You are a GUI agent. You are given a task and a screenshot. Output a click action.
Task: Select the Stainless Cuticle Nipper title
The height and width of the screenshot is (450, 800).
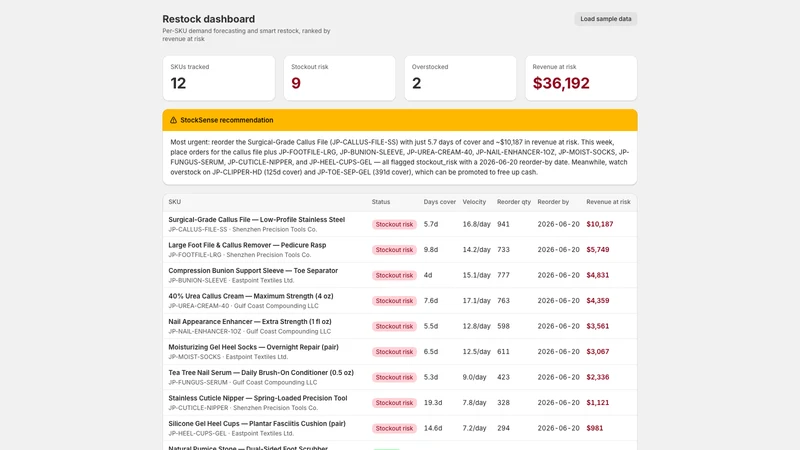click(258, 398)
